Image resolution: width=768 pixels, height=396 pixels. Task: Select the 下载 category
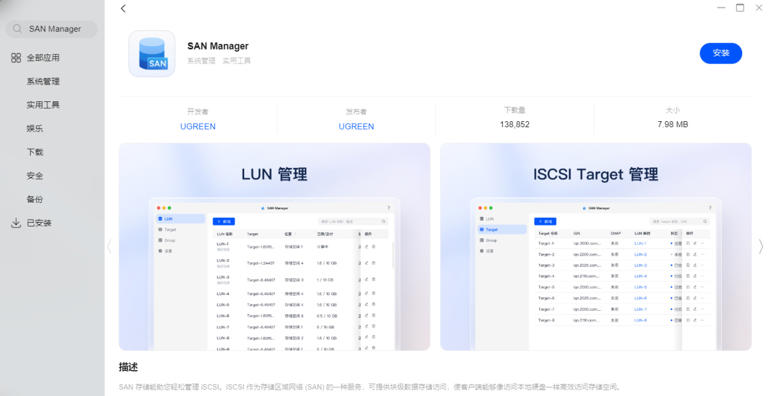(x=35, y=152)
